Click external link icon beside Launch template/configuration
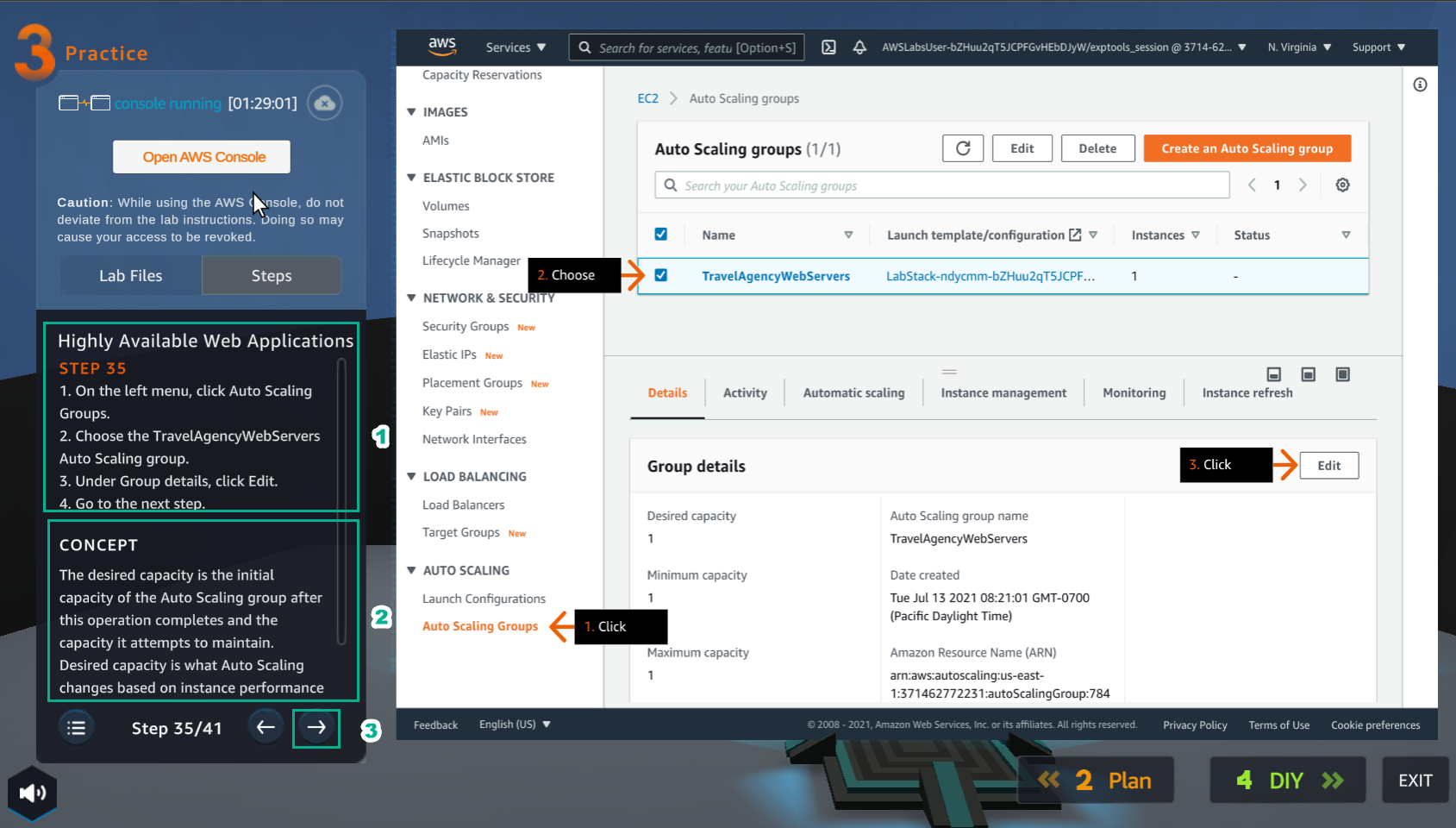 pyautogui.click(x=1075, y=235)
